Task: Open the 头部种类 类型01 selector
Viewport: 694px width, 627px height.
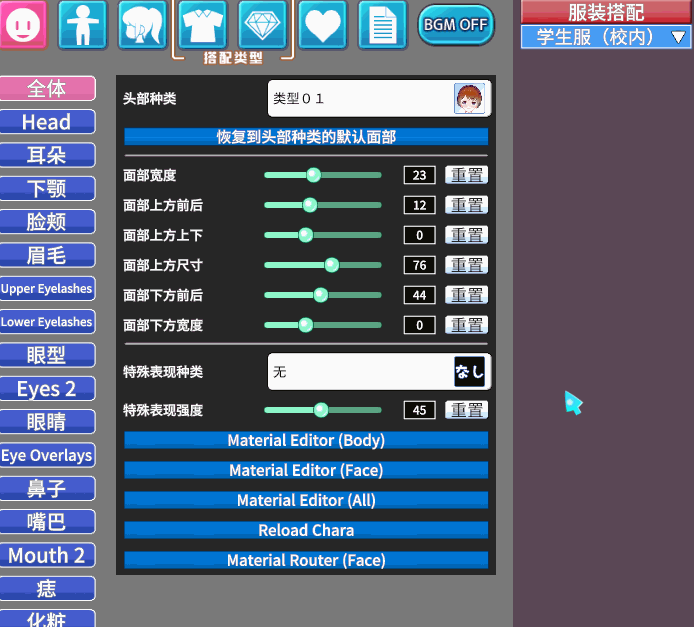Action: [379, 99]
